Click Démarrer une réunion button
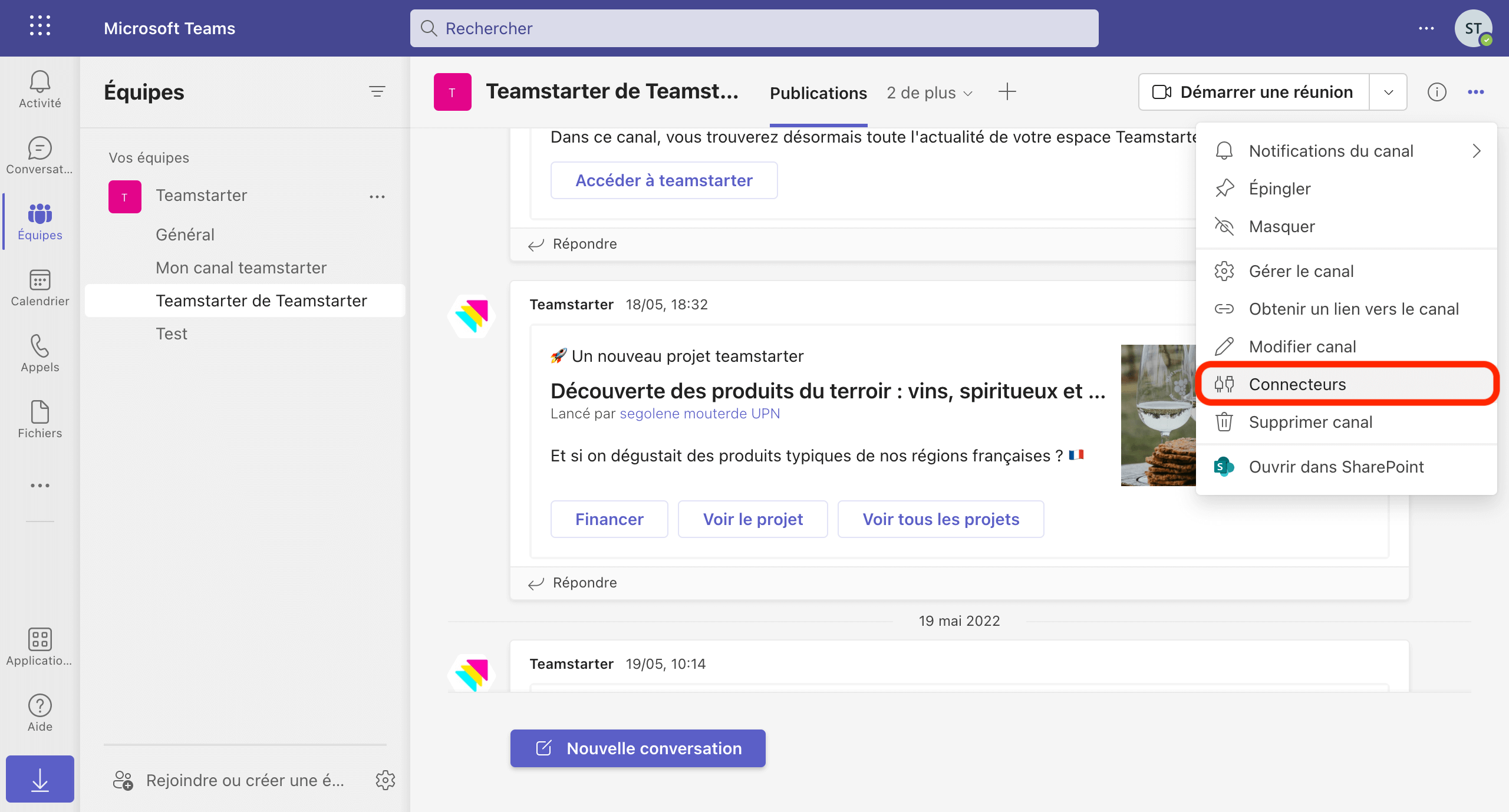Screen dimensions: 1509x812 pyautogui.click(x=1254, y=92)
